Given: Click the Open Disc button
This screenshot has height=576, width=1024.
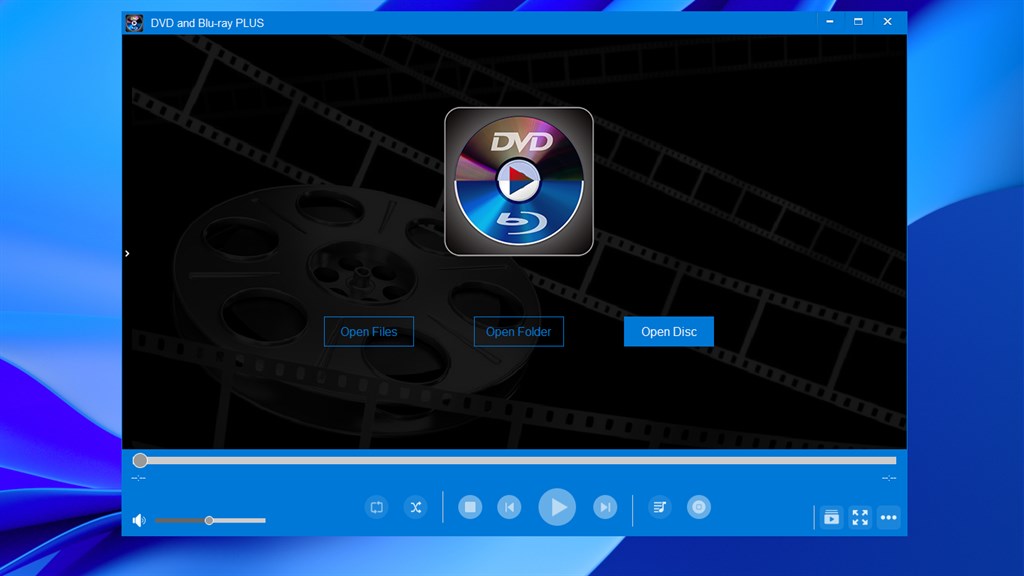Looking at the screenshot, I should pyautogui.click(x=669, y=332).
